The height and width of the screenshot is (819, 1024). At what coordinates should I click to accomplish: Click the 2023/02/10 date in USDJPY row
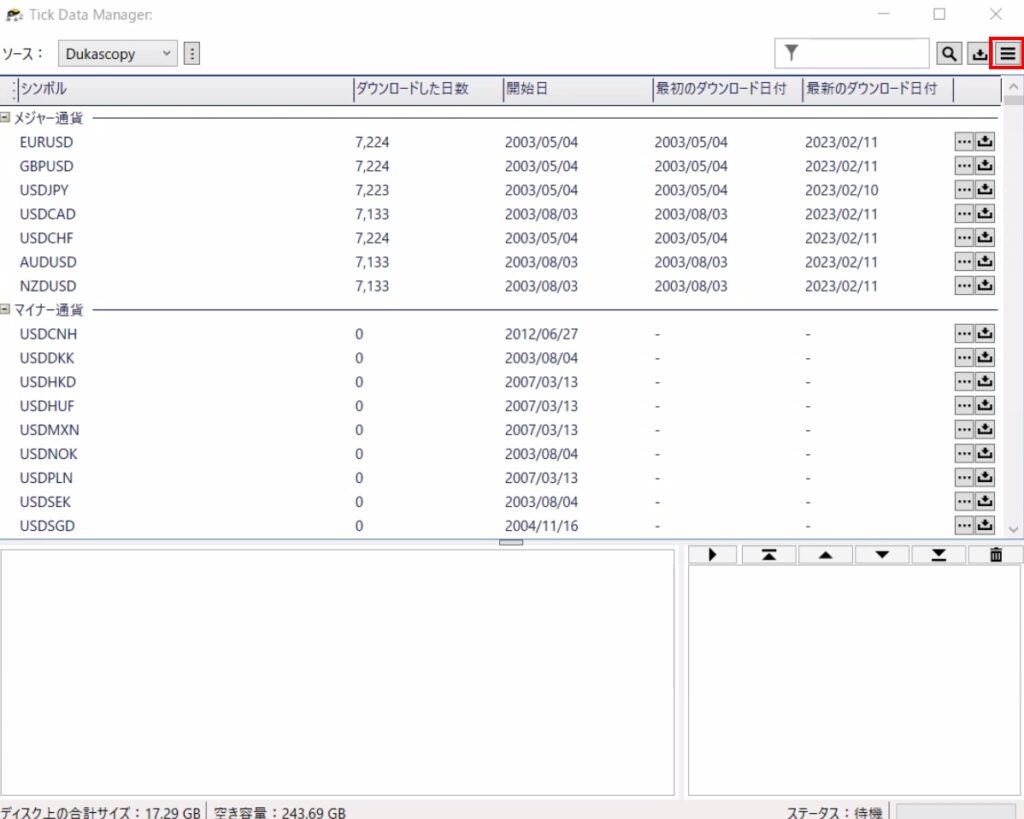coord(841,190)
